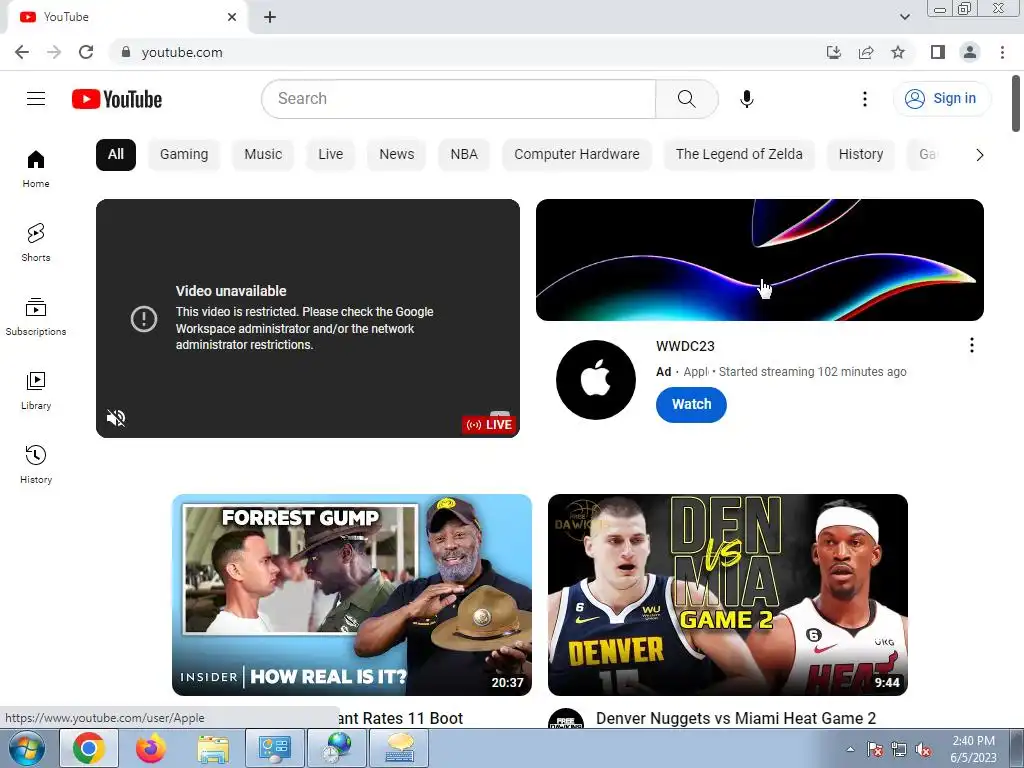The height and width of the screenshot is (768, 1024).
Task: Show hidden system tray icons
Action: point(850,749)
